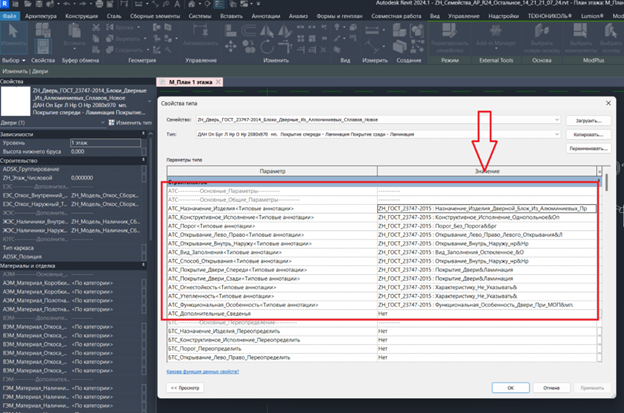Click the Загрузить (Load) button

[x=588, y=120]
